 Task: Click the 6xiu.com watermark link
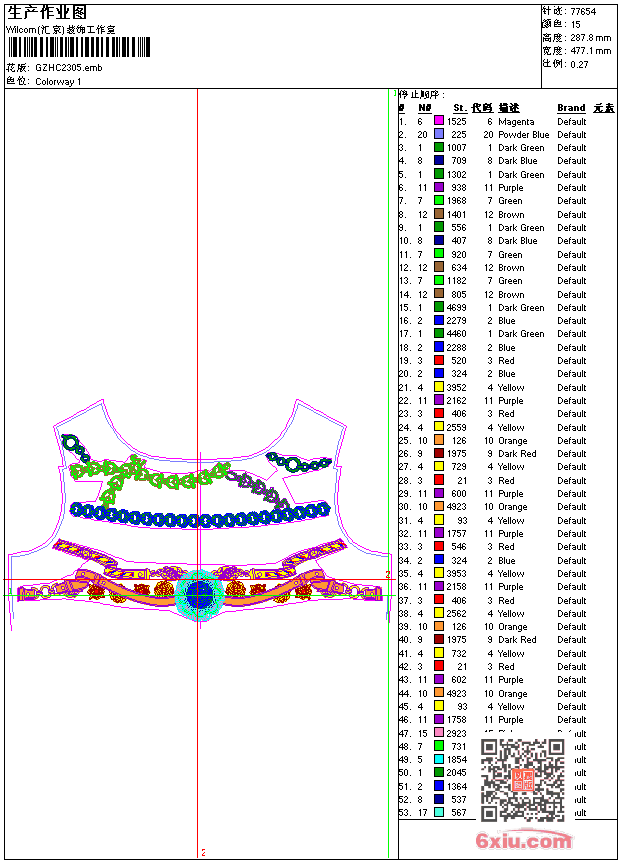[523, 840]
